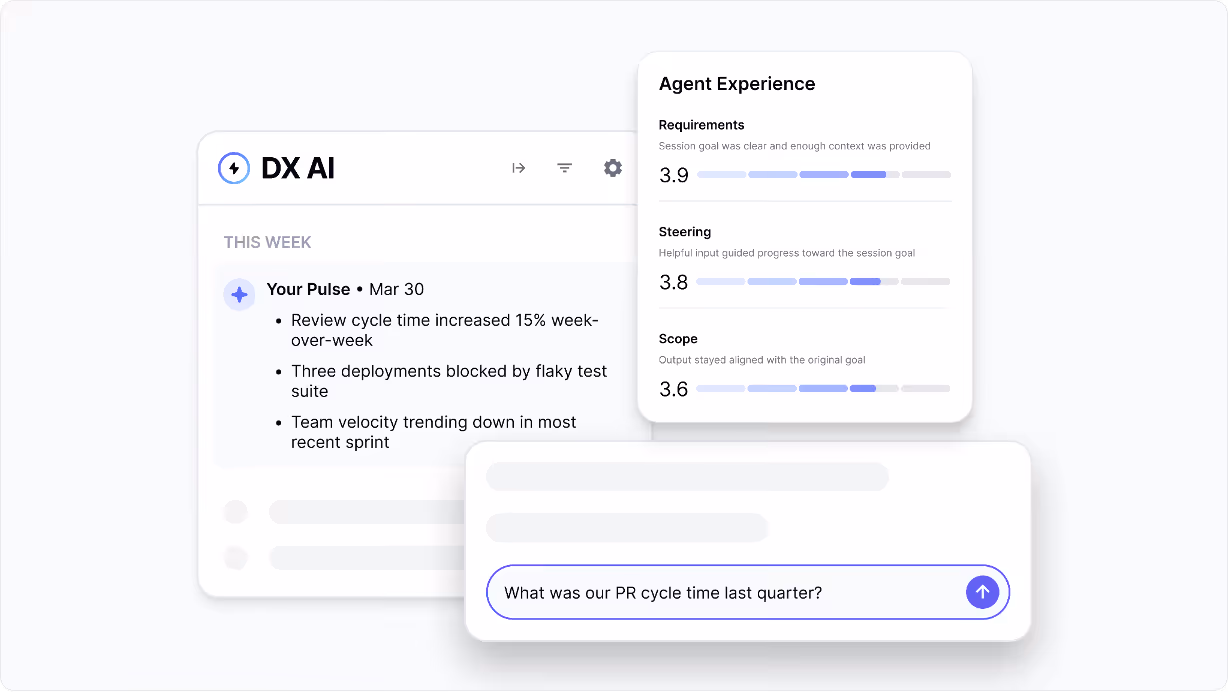Select the DX AI title text

coord(298,168)
